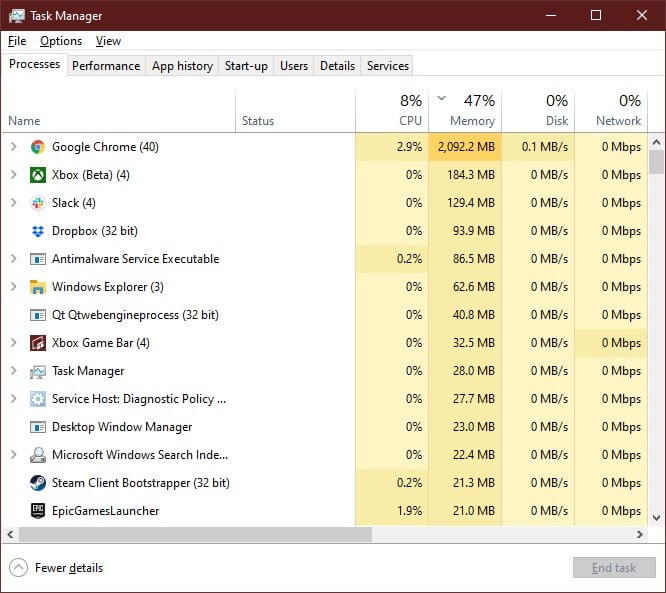Click the 1.9% CPU value
The width and height of the screenshot is (666, 593).
point(409,511)
